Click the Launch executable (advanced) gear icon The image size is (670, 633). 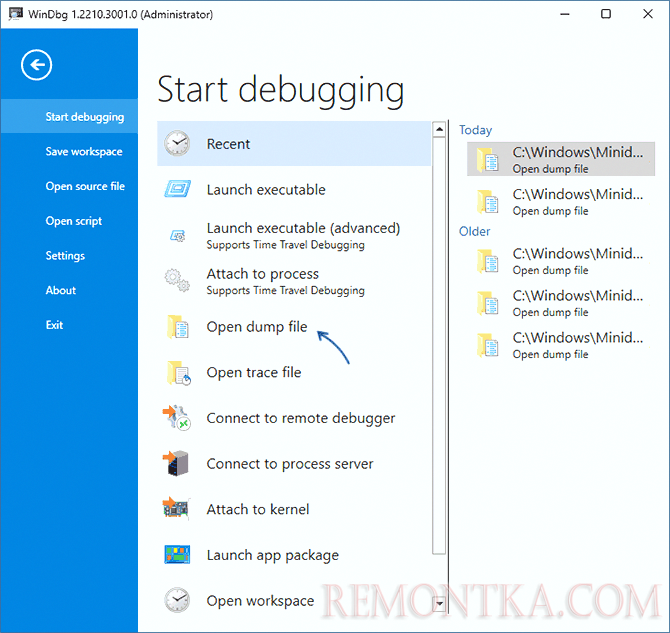pos(177,236)
